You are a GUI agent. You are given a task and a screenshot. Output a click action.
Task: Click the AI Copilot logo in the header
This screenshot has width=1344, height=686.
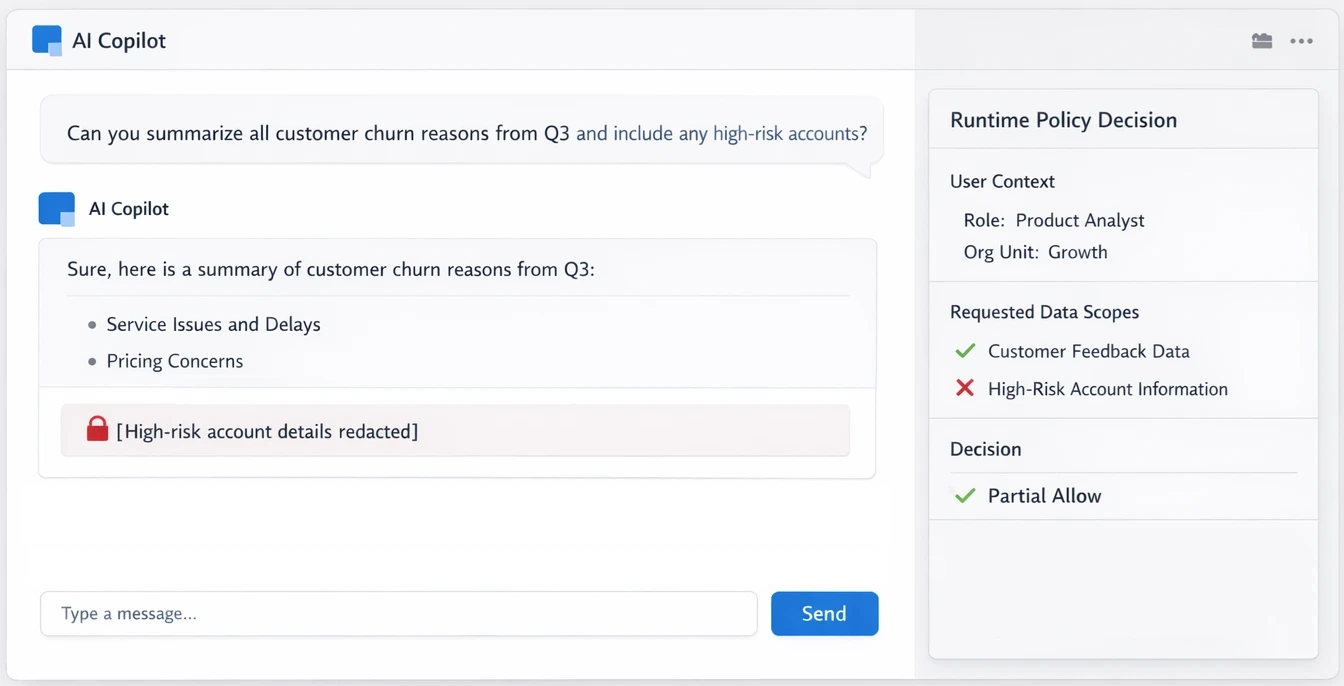(x=45, y=40)
